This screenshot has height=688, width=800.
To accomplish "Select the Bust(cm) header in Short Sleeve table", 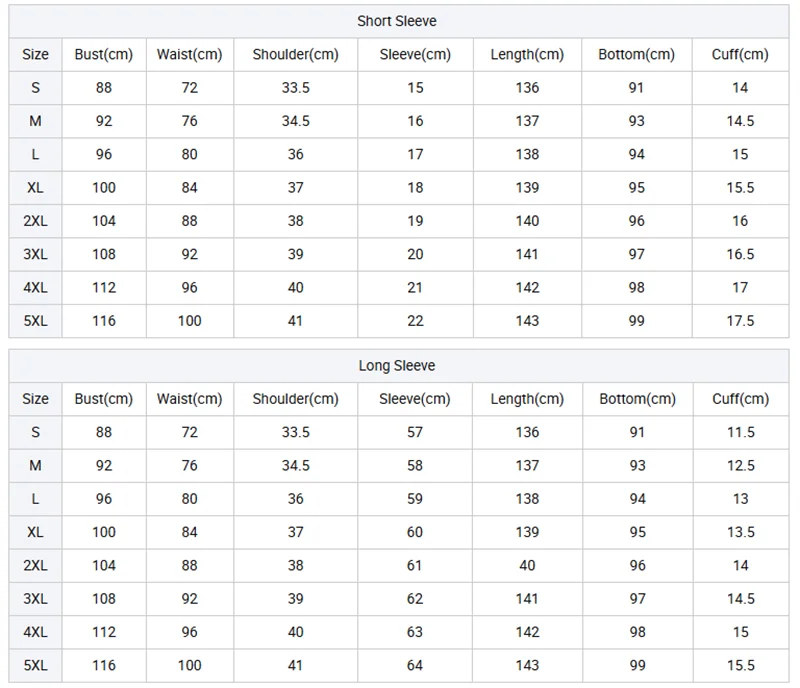I will (x=104, y=54).
